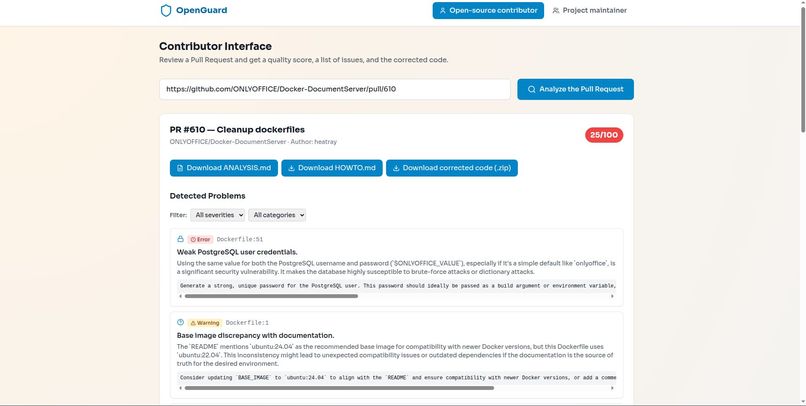Image resolution: width=806 pixels, height=406 pixels.
Task: Download the HOWTO.md file
Action: pos(332,168)
